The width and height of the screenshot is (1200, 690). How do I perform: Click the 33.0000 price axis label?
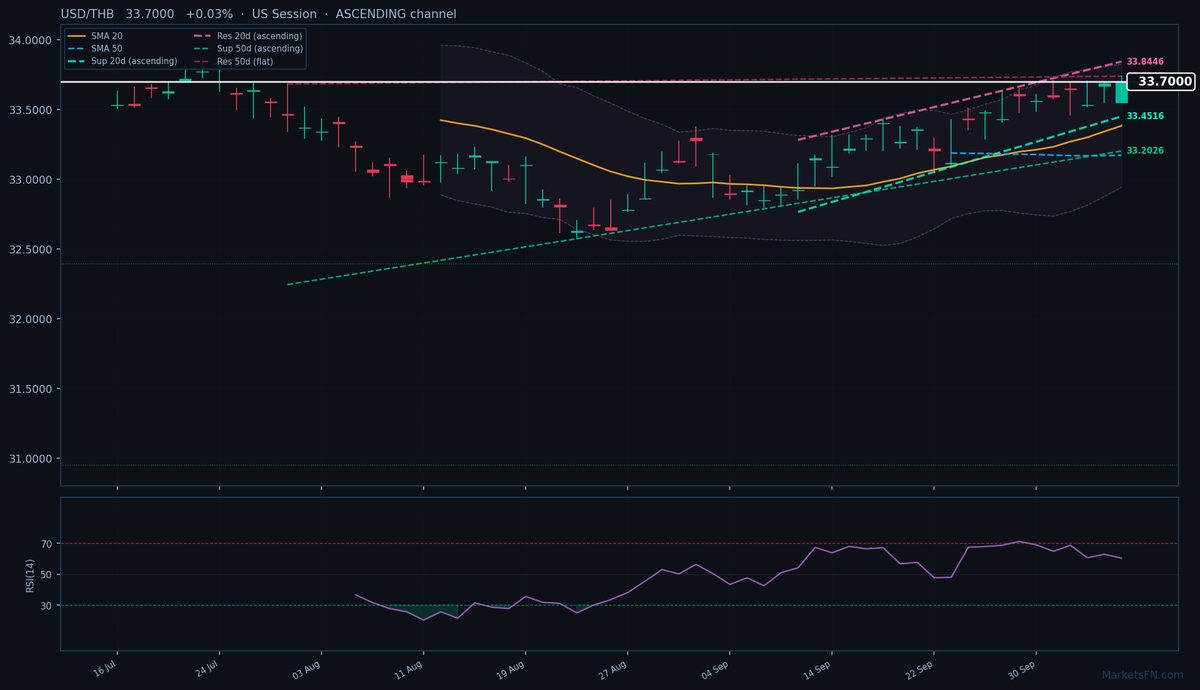click(x=31, y=180)
